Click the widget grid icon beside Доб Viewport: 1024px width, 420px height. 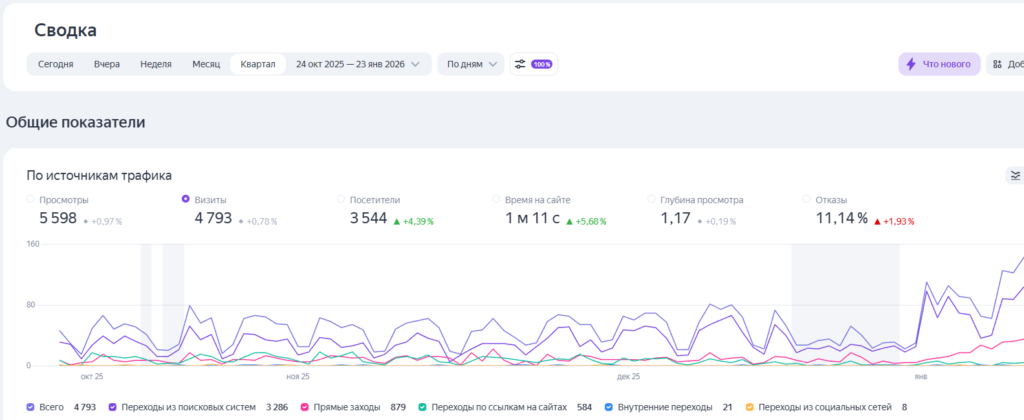[996, 64]
